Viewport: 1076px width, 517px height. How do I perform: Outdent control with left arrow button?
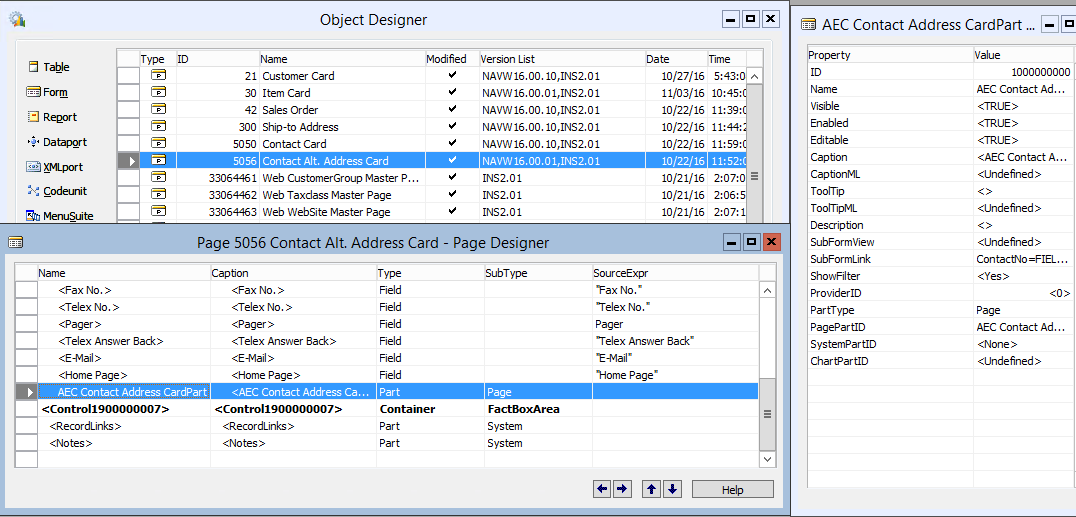(602, 489)
